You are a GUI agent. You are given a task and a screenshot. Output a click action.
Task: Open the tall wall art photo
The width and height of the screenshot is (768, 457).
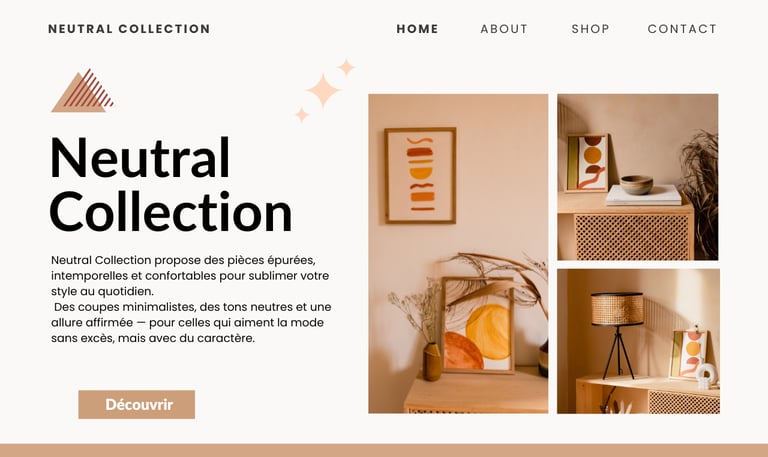(x=458, y=254)
